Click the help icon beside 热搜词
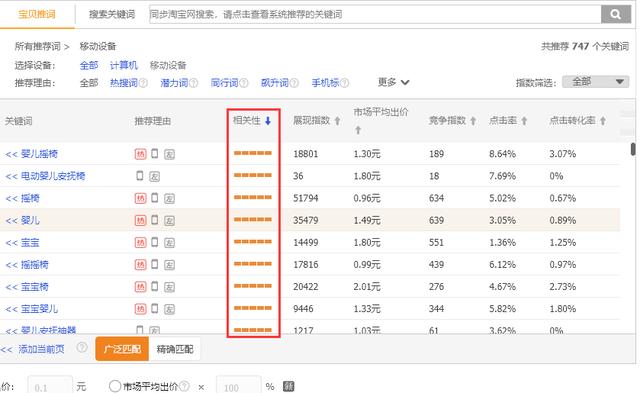Viewport: 640px width, 393px height. 143,83
